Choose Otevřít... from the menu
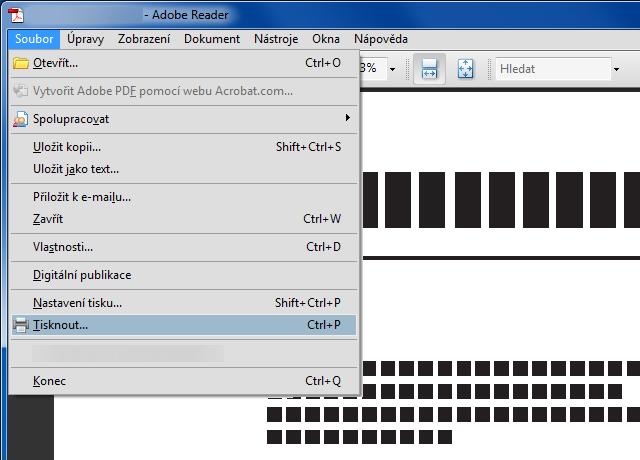The width and height of the screenshot is (640, 460). pos(184,63)
